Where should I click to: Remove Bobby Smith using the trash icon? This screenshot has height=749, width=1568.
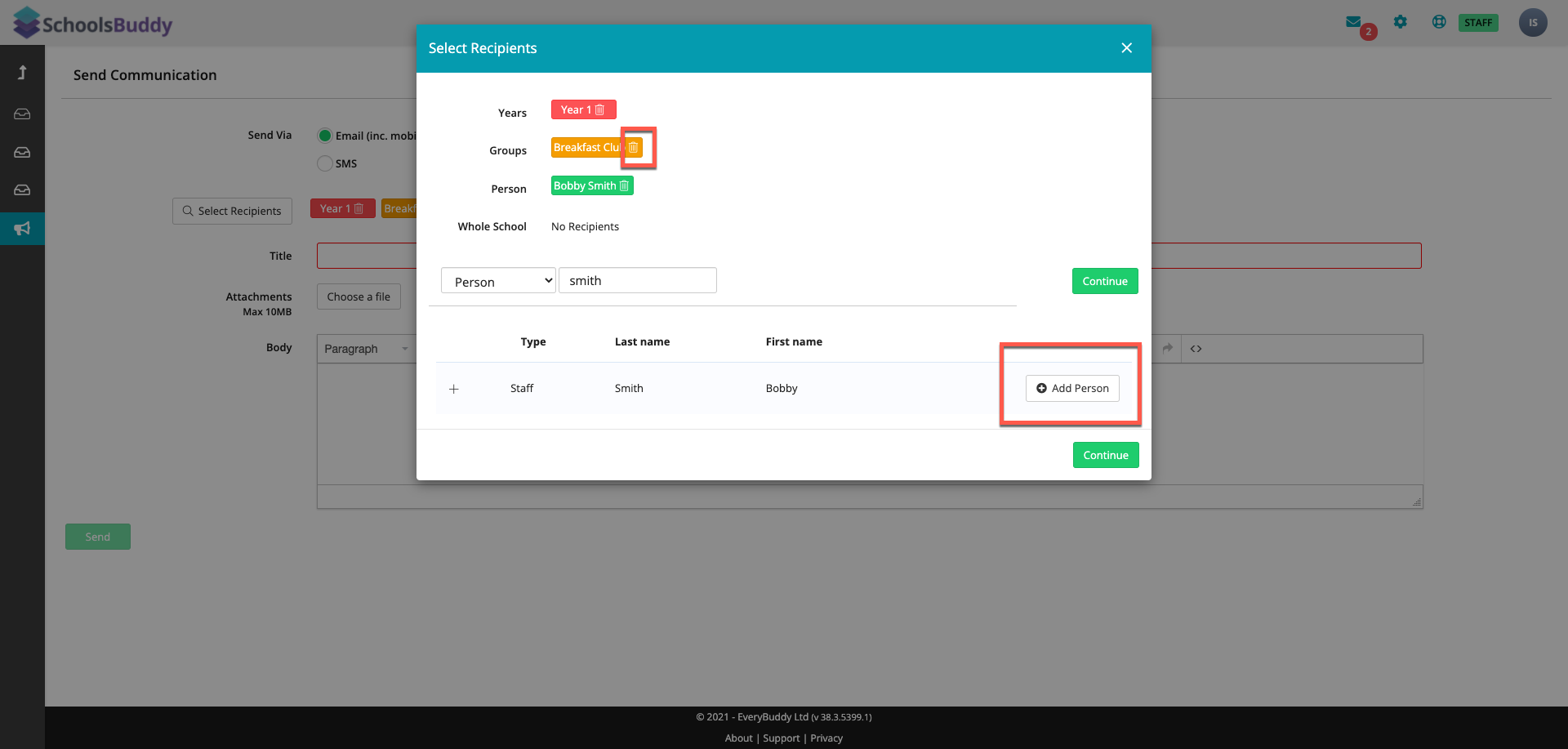click(x=624, y=186)
